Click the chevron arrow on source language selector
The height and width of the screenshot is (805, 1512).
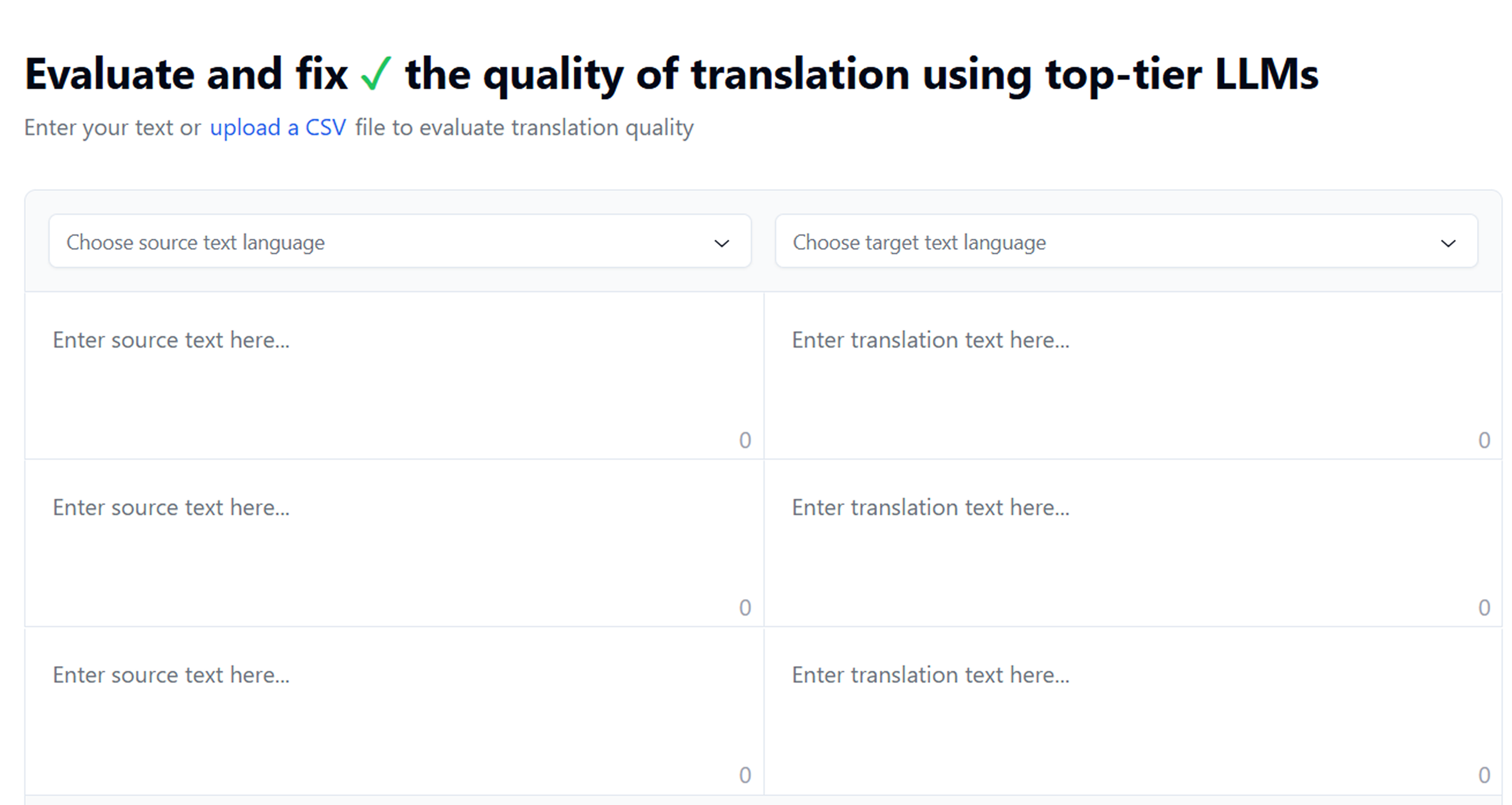pyautogui.click(x=721, y=243)
